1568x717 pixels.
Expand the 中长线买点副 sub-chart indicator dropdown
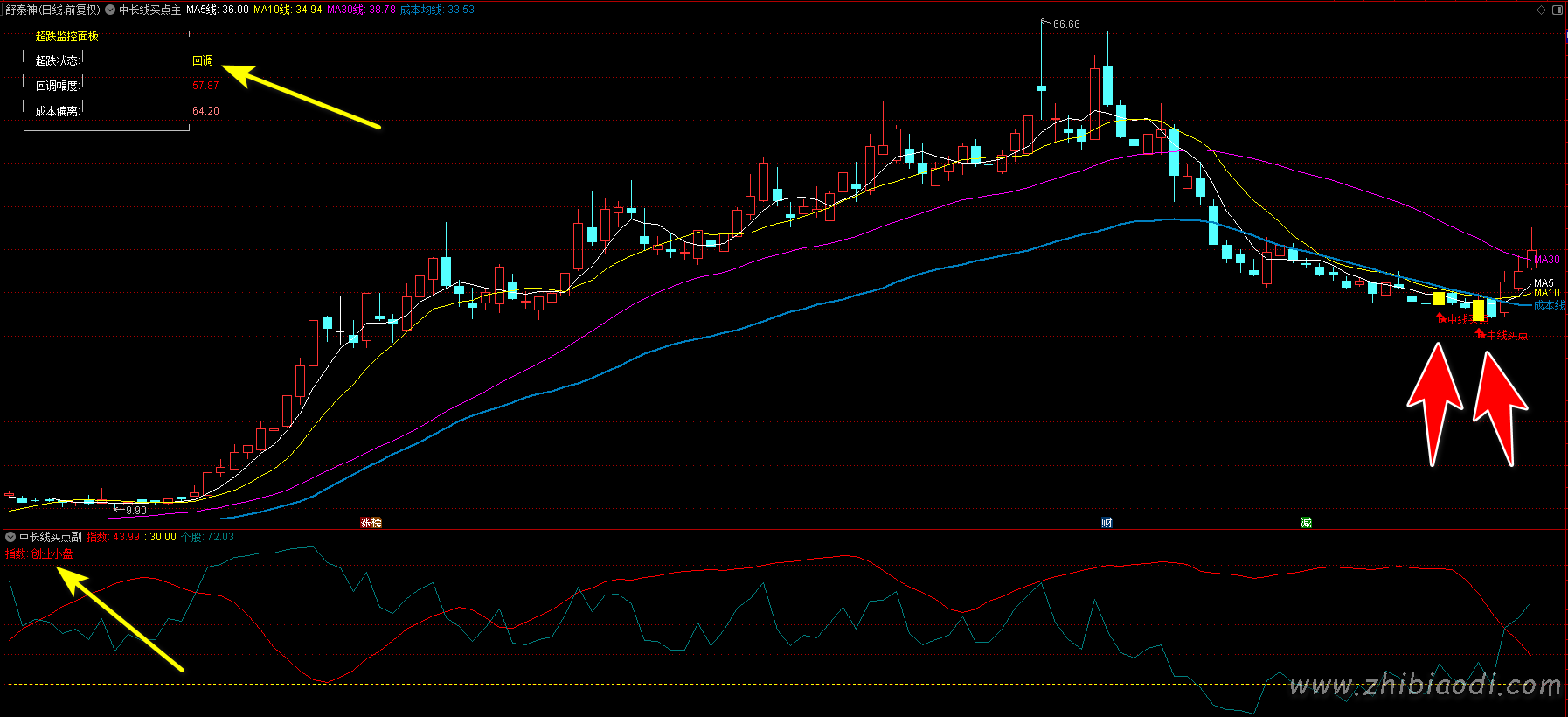coord(10,537)
